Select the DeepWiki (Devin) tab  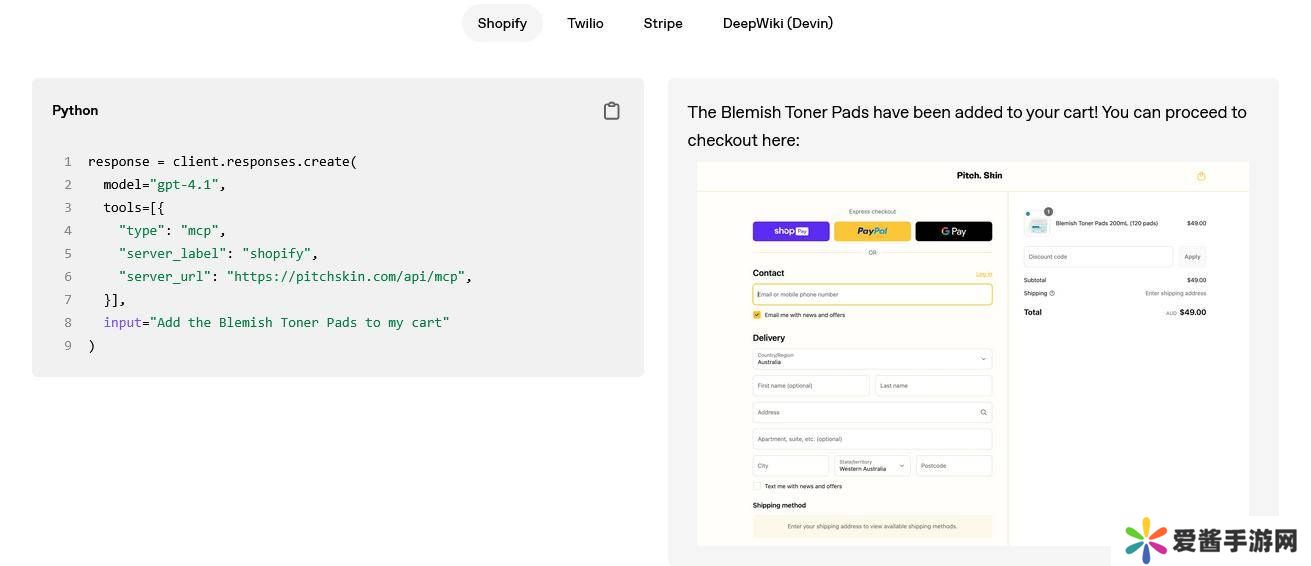pos(777,23)
